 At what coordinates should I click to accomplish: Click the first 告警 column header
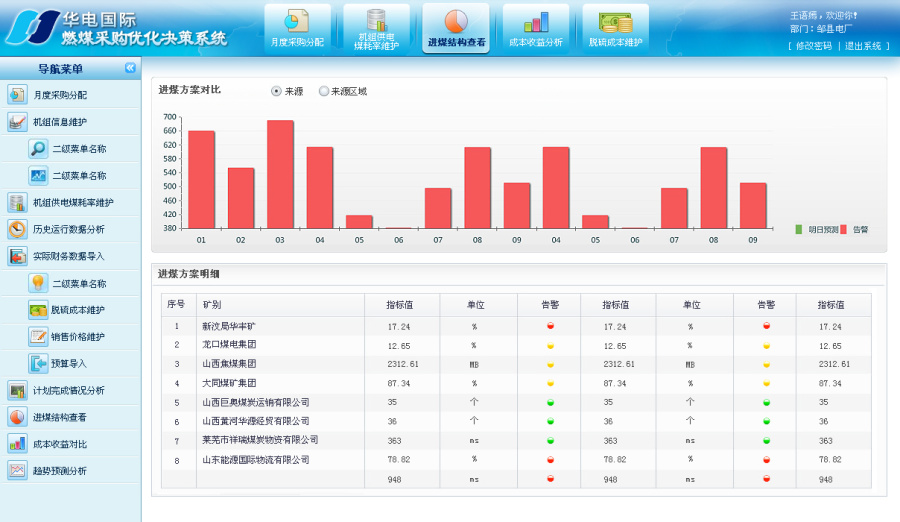point(550,305)
